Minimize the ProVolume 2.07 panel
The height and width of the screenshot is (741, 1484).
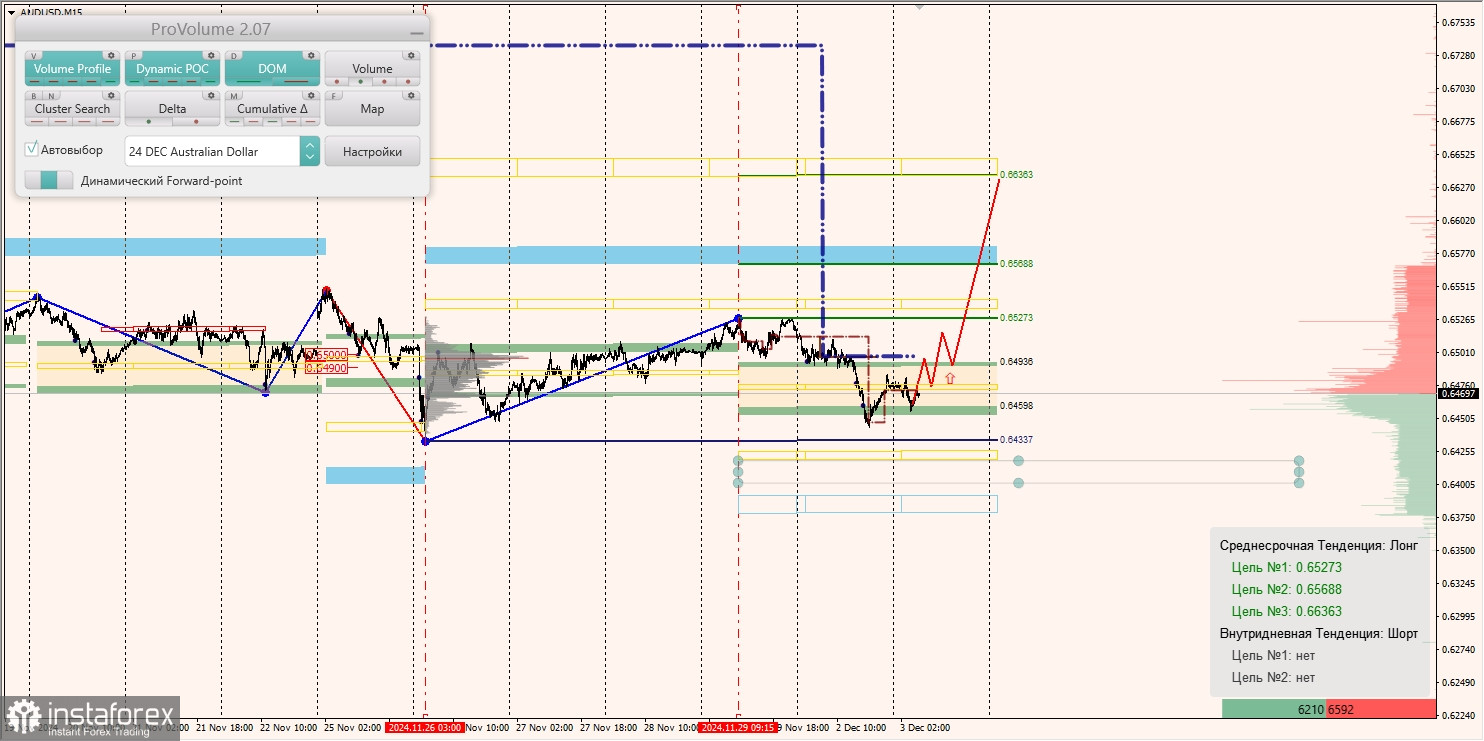[417, 33]
